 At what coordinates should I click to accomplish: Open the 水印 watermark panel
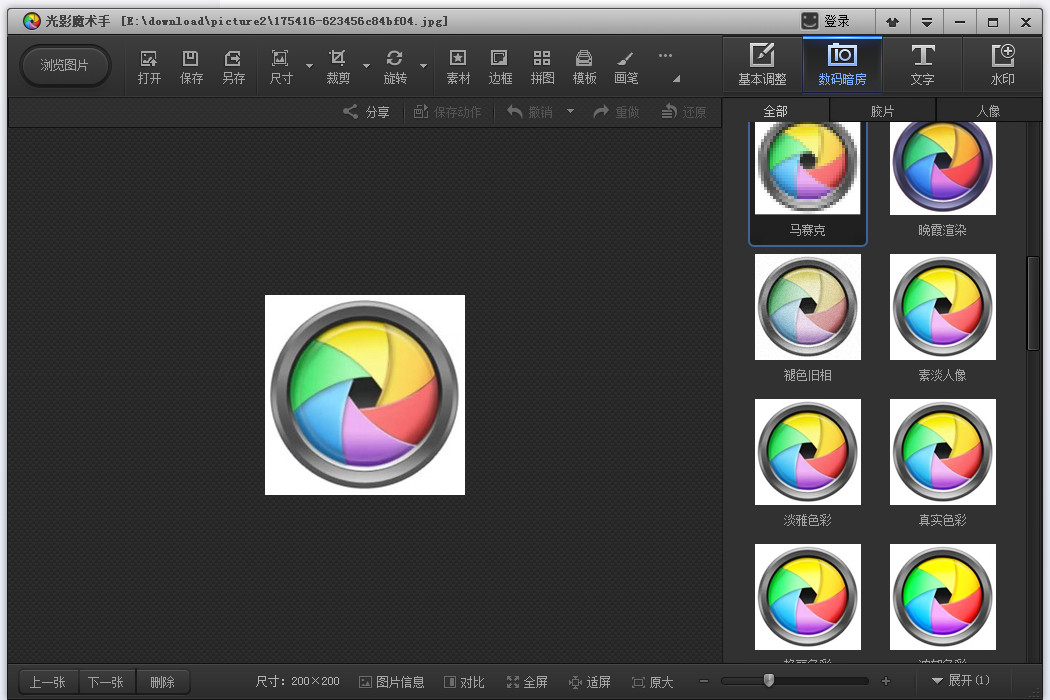pyautogui.click(x=1002, y=65)
